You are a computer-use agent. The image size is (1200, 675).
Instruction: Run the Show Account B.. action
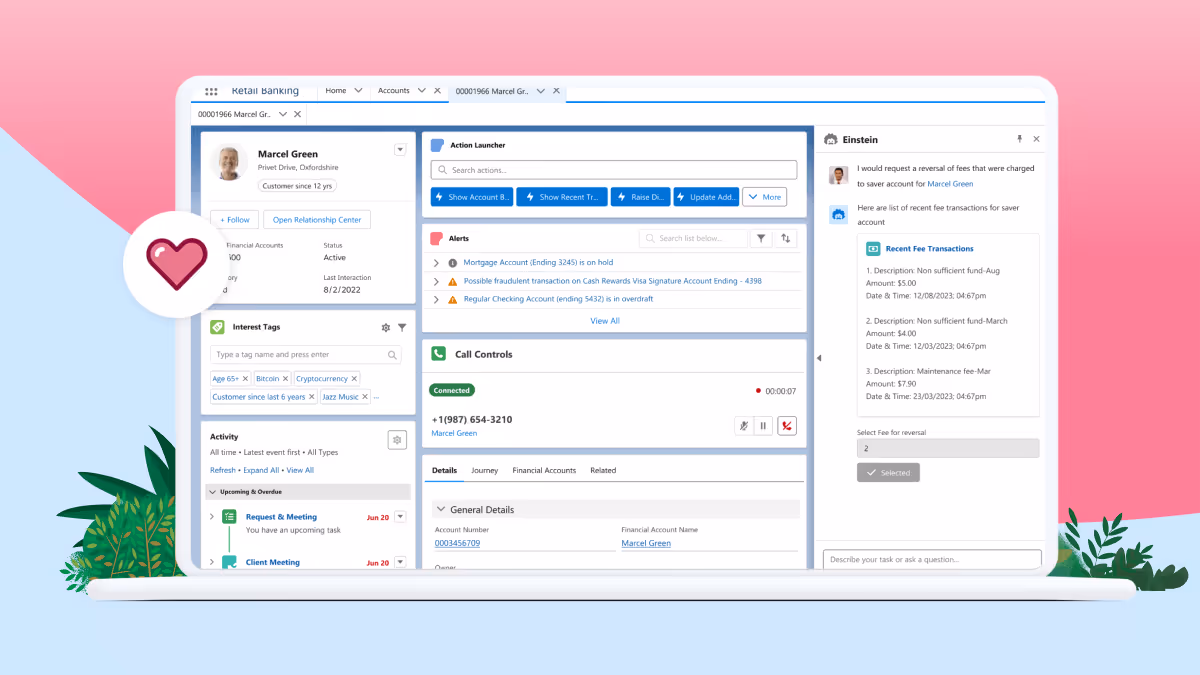472,197
